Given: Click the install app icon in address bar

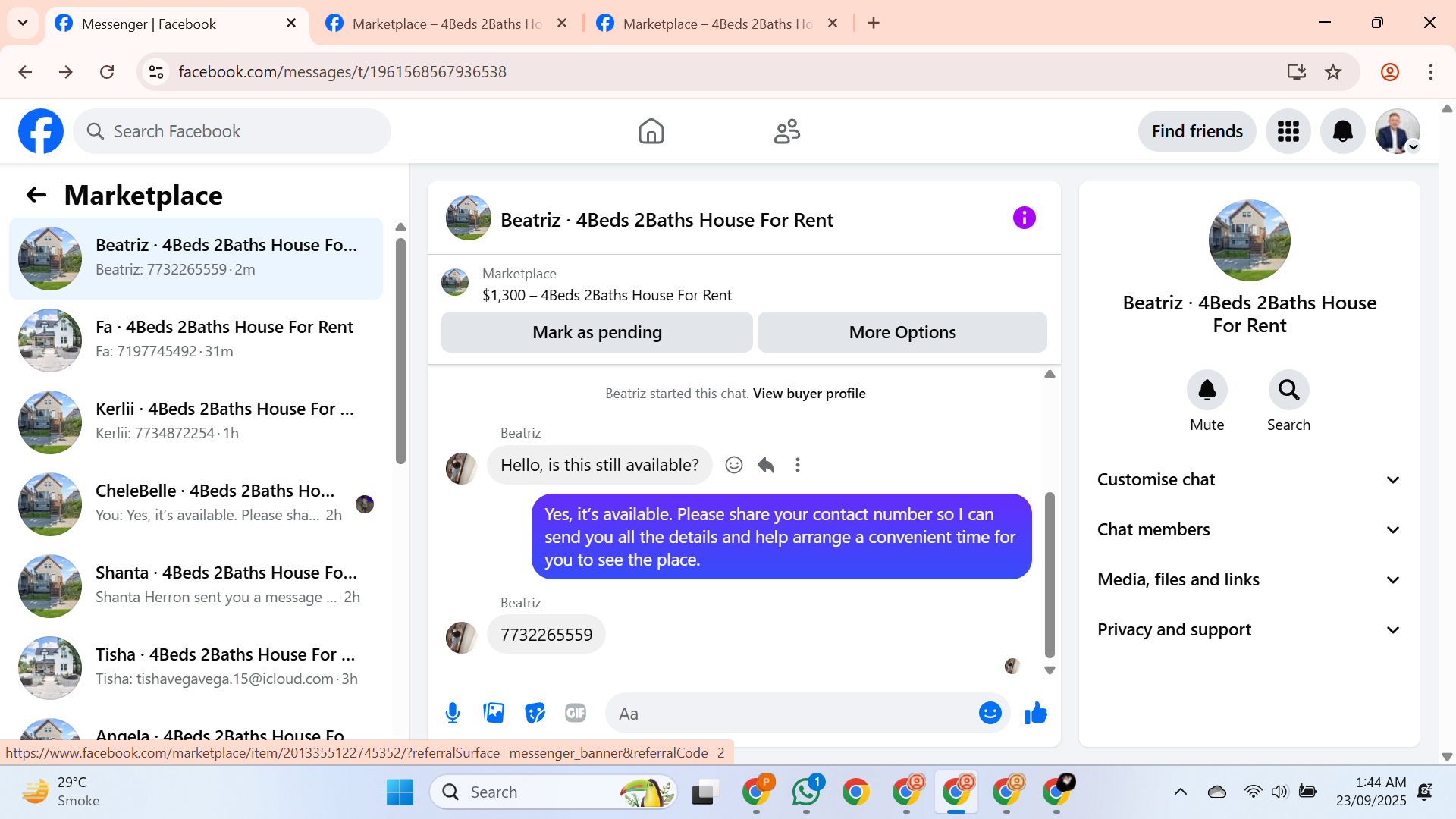Looking at the screenshot, I should (x=1296, y=72).
